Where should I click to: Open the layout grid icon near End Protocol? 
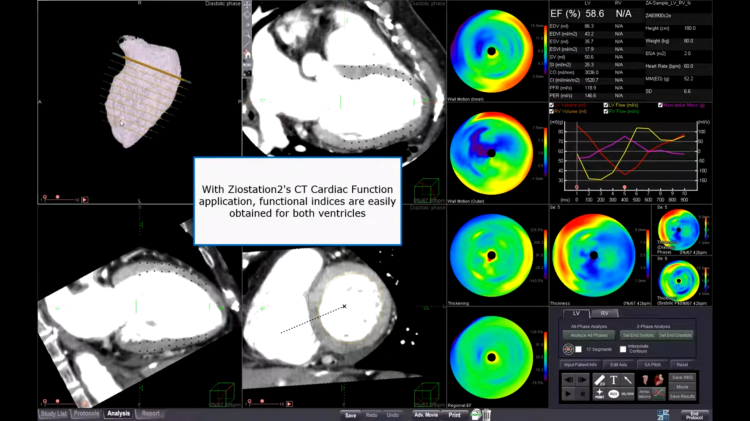click(x=663, y=415)
